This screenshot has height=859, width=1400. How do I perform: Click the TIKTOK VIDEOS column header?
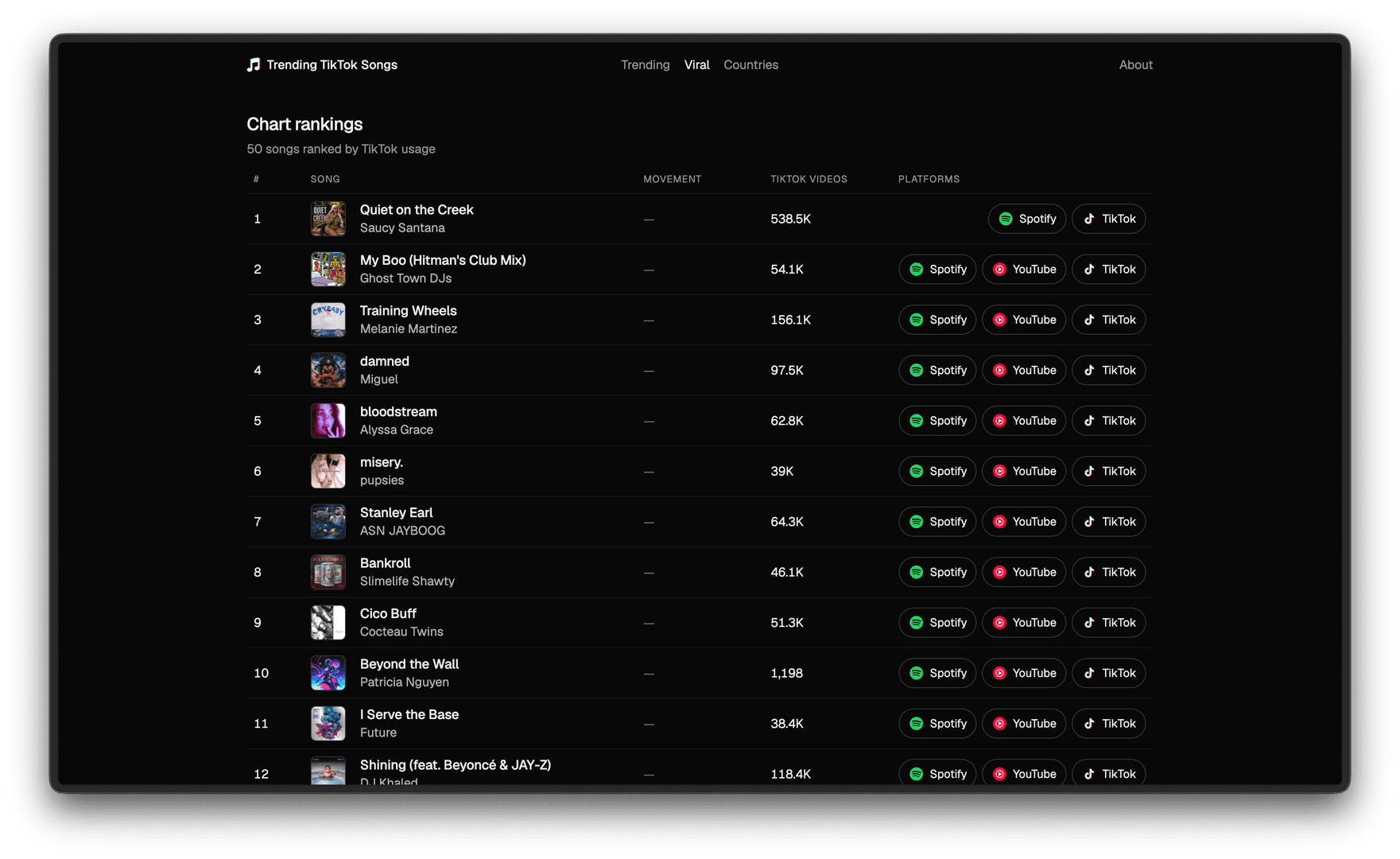click(809, 179)
